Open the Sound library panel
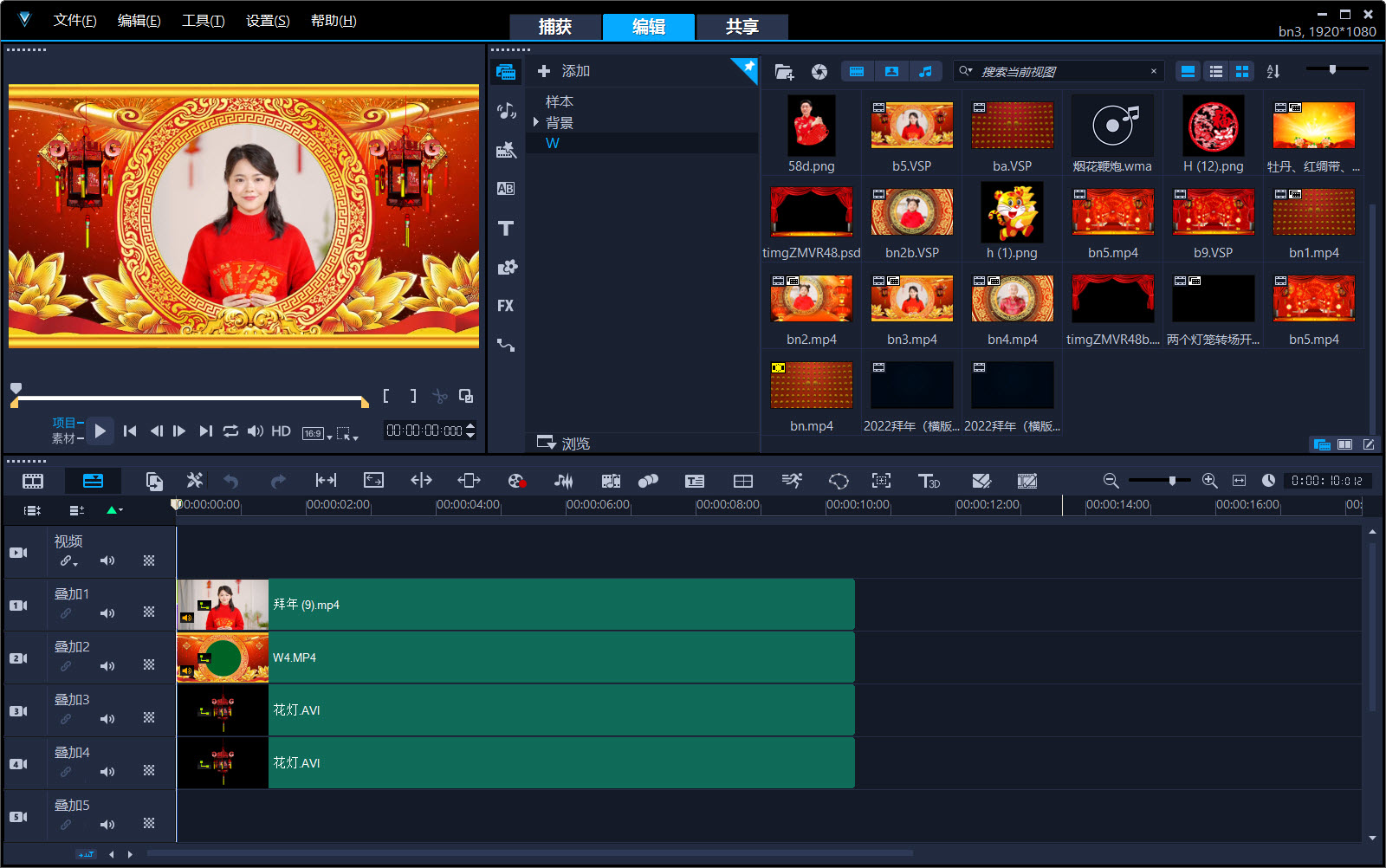This screenshot has width=1386, height=868. pos(506,110)
